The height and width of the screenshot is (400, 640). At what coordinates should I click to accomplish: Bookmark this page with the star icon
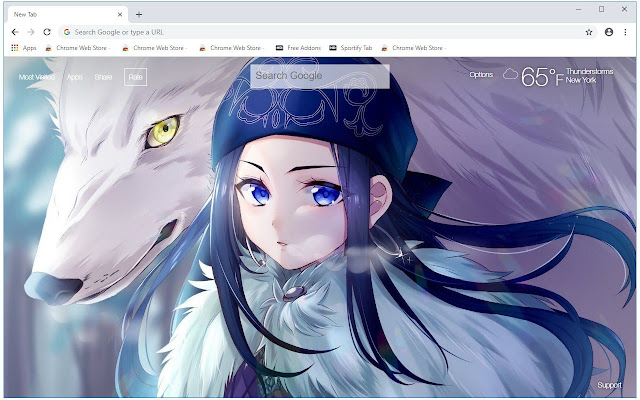point(589,32)
